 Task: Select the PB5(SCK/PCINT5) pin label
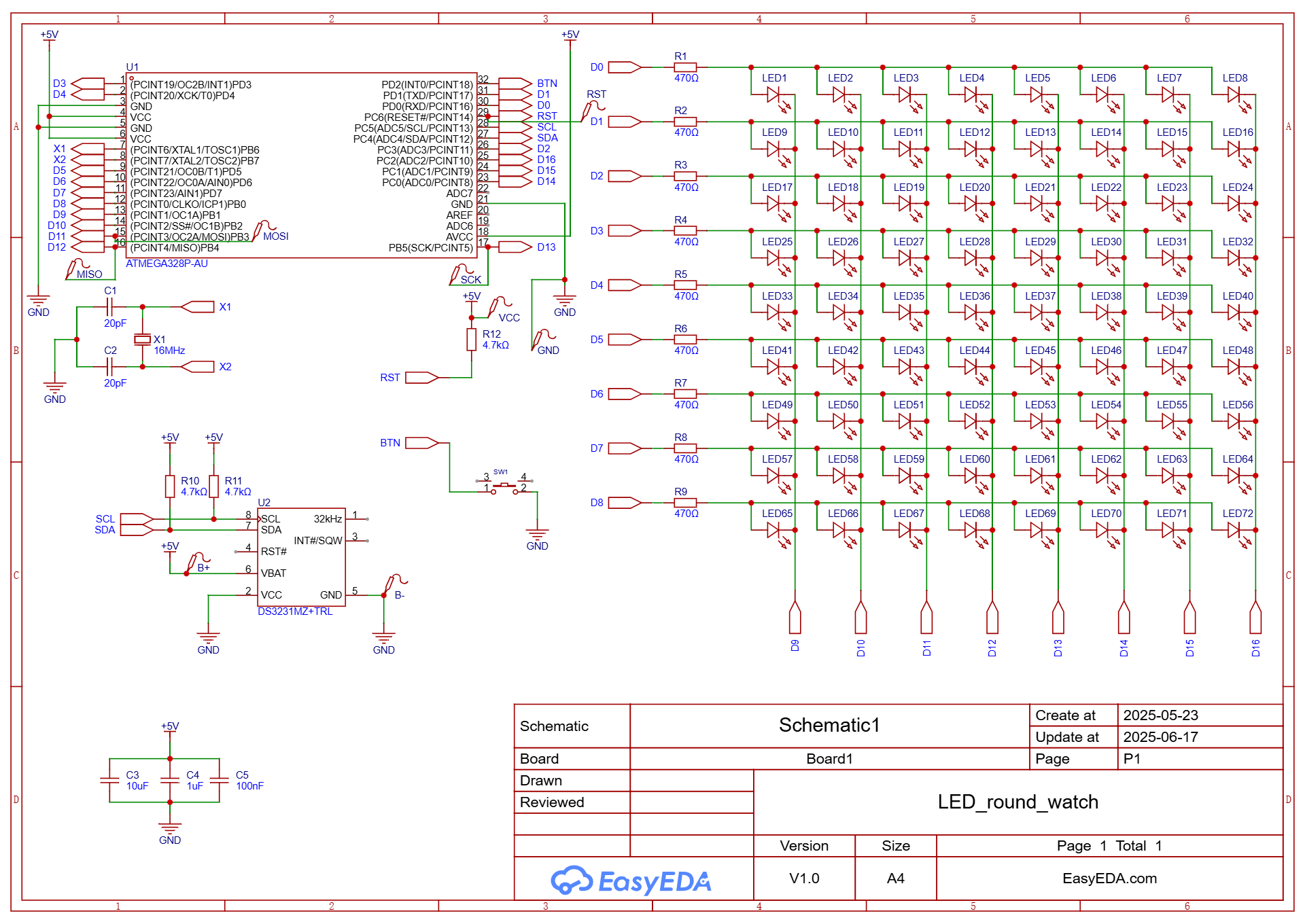click(x=430, y=248)
